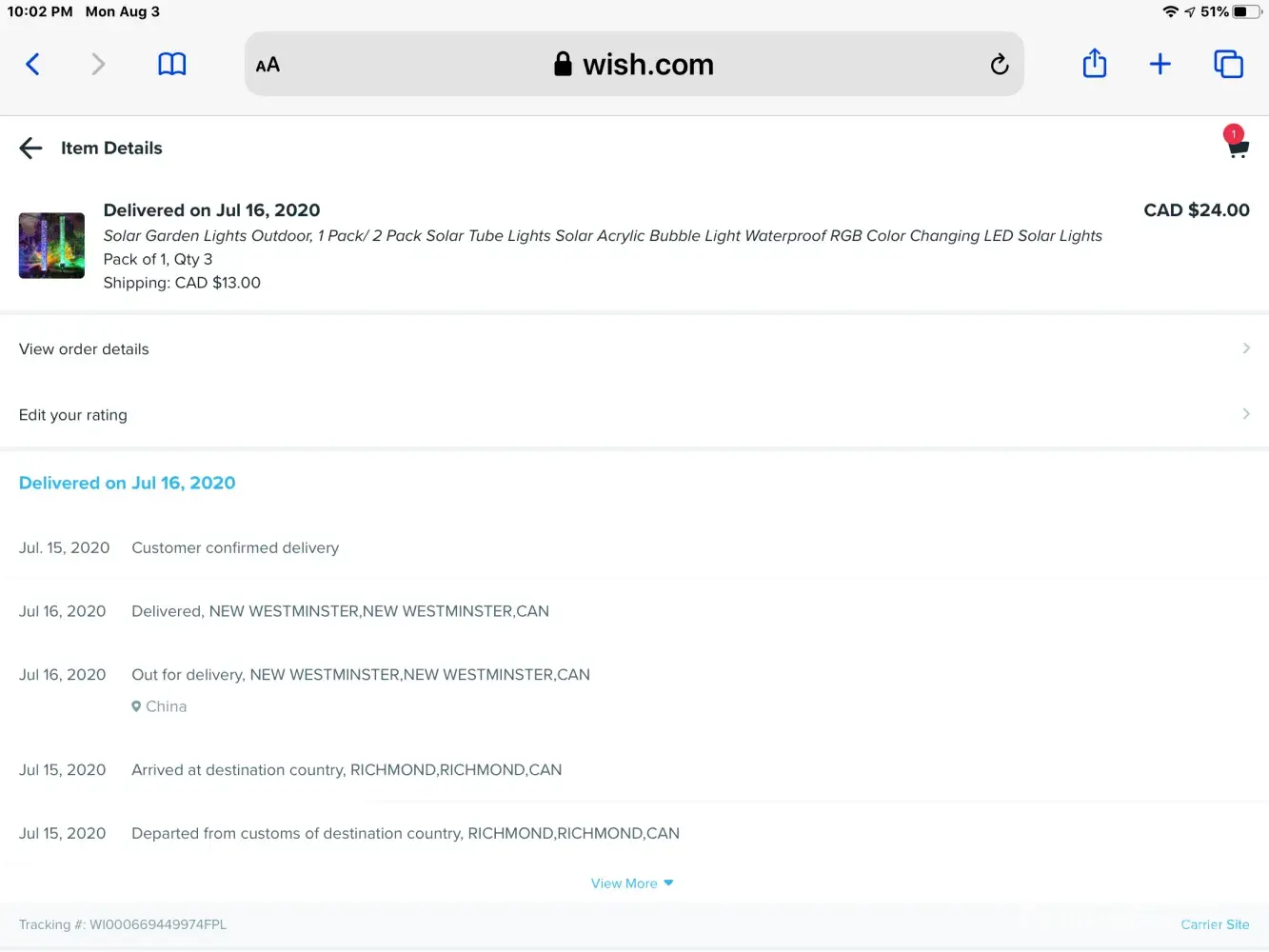
Task: Tap the Safari forward arrow
Action: pos(98,65)
